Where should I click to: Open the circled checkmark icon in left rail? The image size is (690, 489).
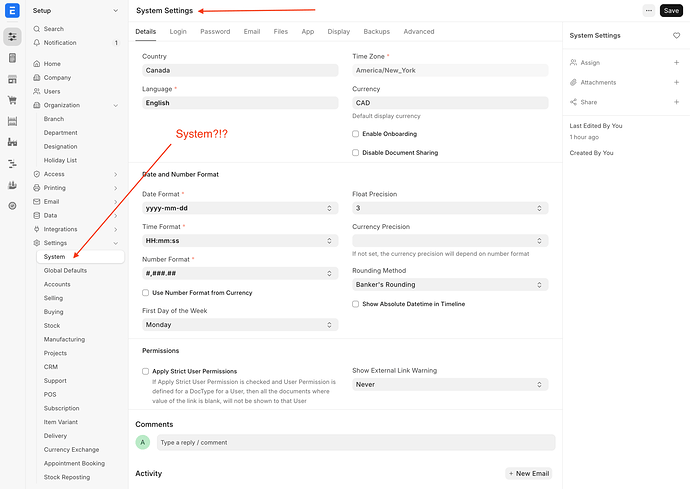pyautogui.click(x=12, y=206)
